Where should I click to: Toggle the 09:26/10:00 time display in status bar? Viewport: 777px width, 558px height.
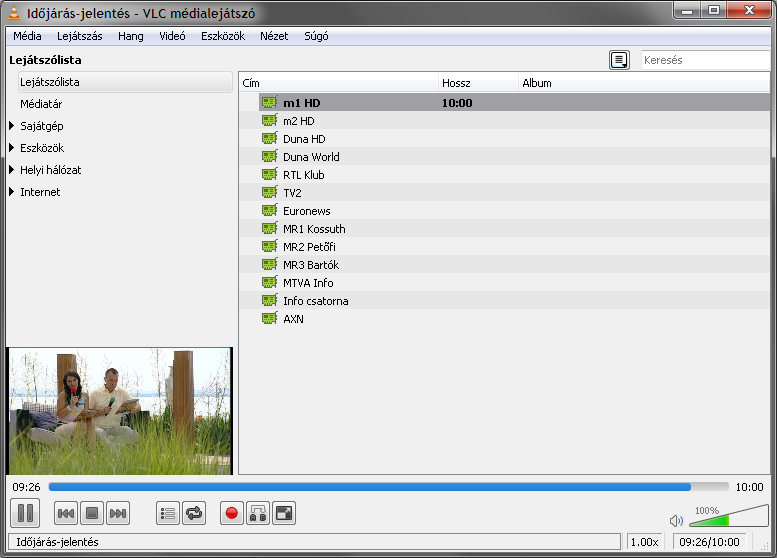709,542
